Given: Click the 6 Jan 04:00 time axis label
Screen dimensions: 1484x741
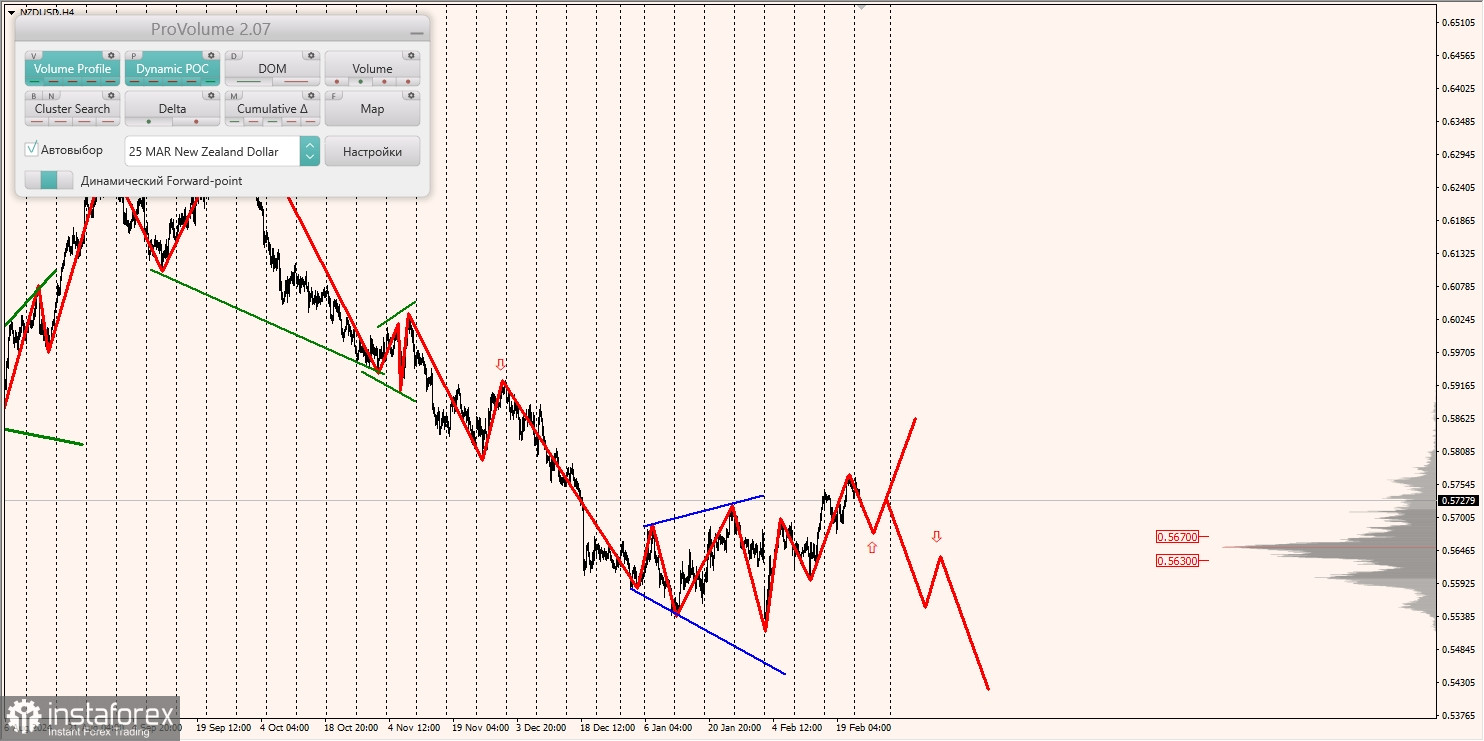Looking at the screenshot, I should click(x=669, y=728).
